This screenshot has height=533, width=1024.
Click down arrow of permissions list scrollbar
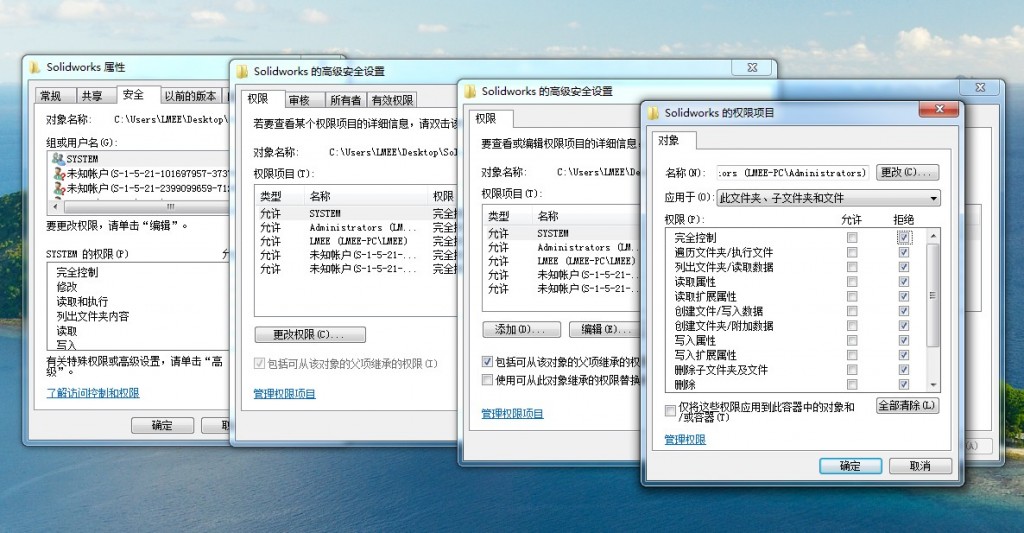933,385
